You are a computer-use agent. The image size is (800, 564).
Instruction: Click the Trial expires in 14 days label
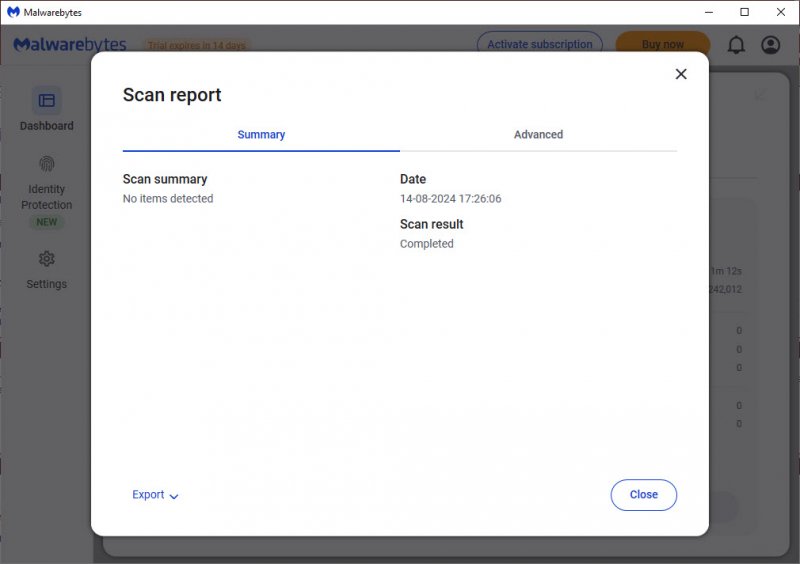(196, 45)
